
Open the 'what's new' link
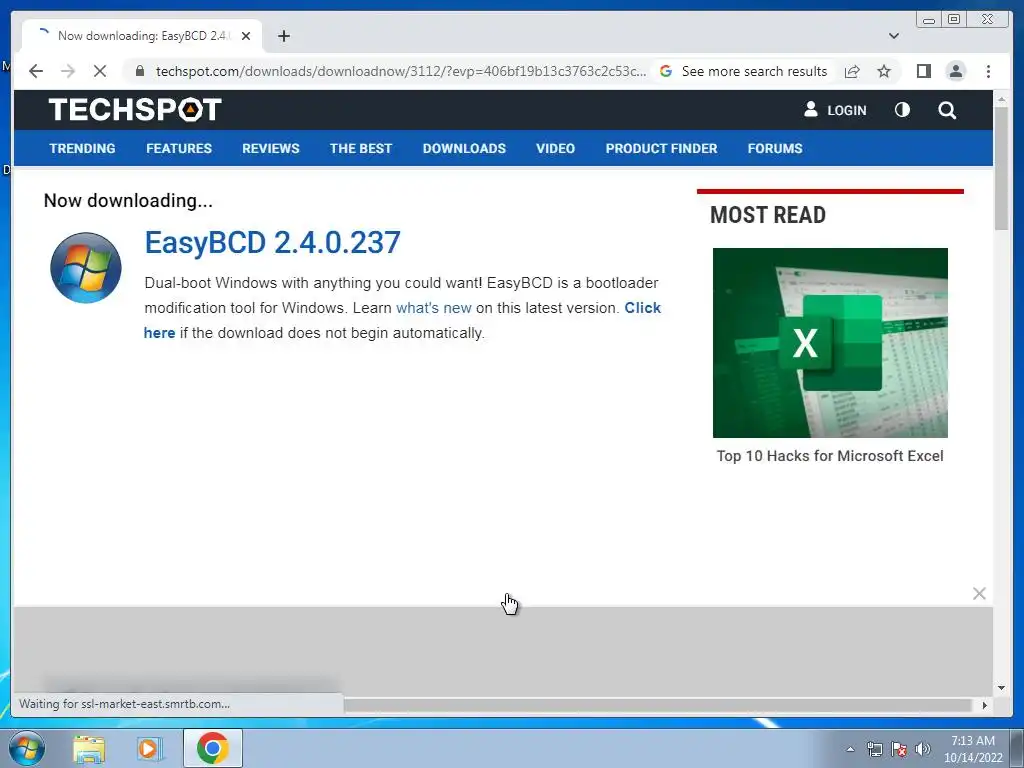coord(434,308)
